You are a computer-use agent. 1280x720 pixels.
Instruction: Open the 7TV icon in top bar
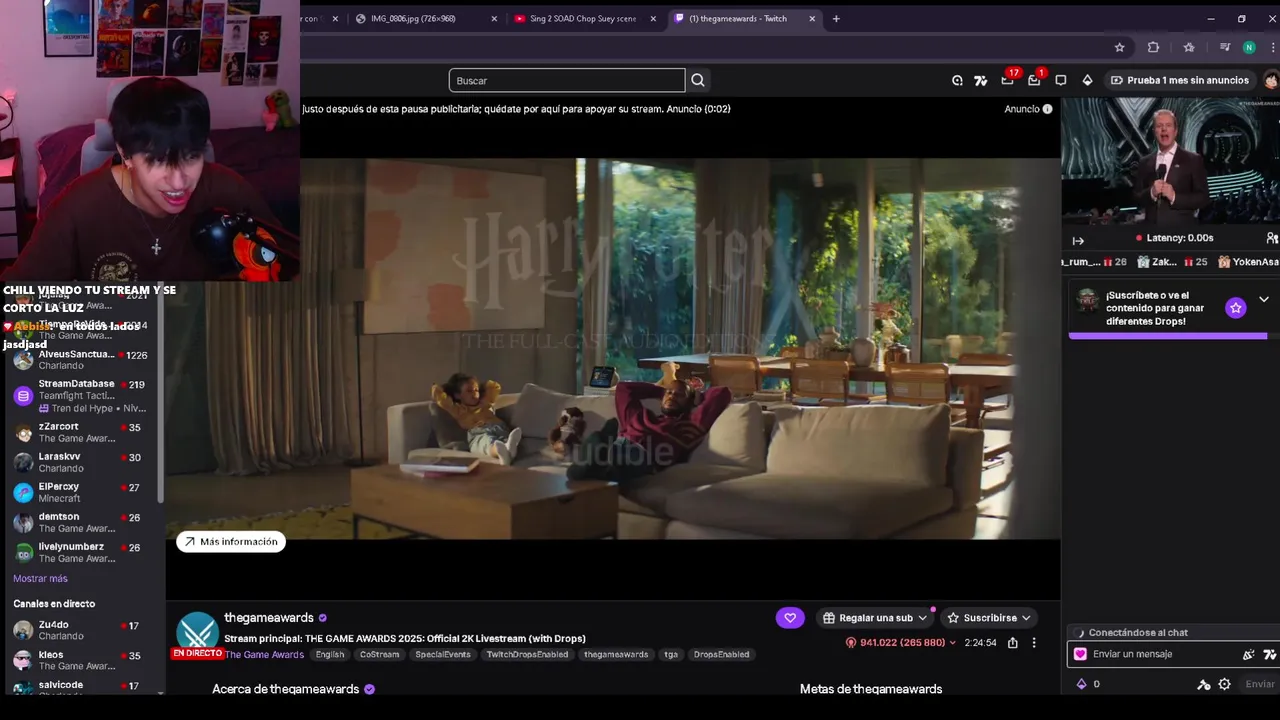point(980,80)
